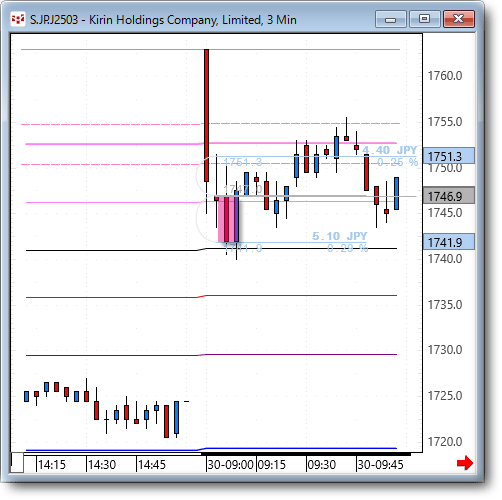The height and width of the screenshot is (500, 502).
Task: Click the 4.40 JPY measurement label
Action: 389,150
